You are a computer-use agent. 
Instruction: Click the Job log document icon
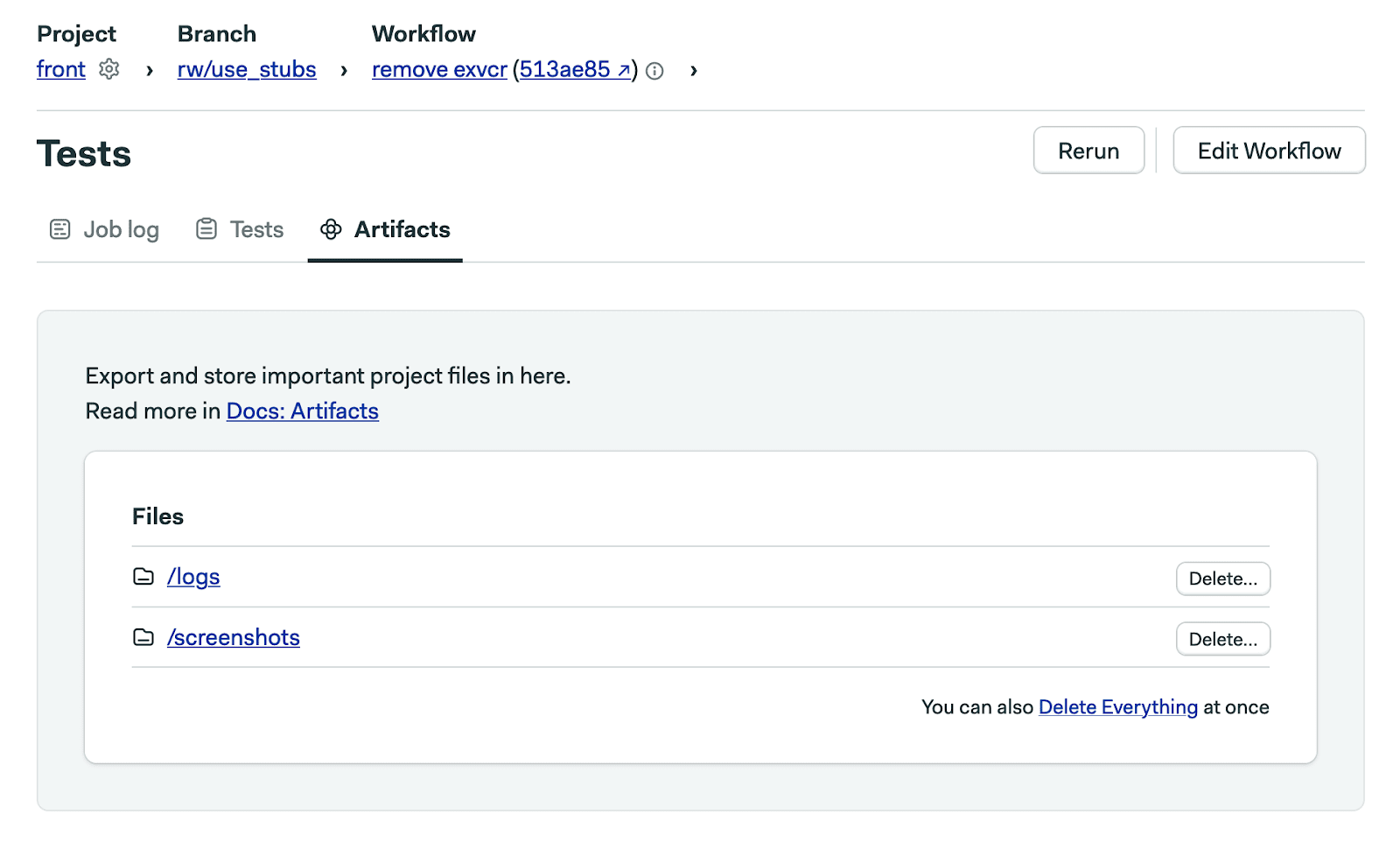click(x=59, y=228)
